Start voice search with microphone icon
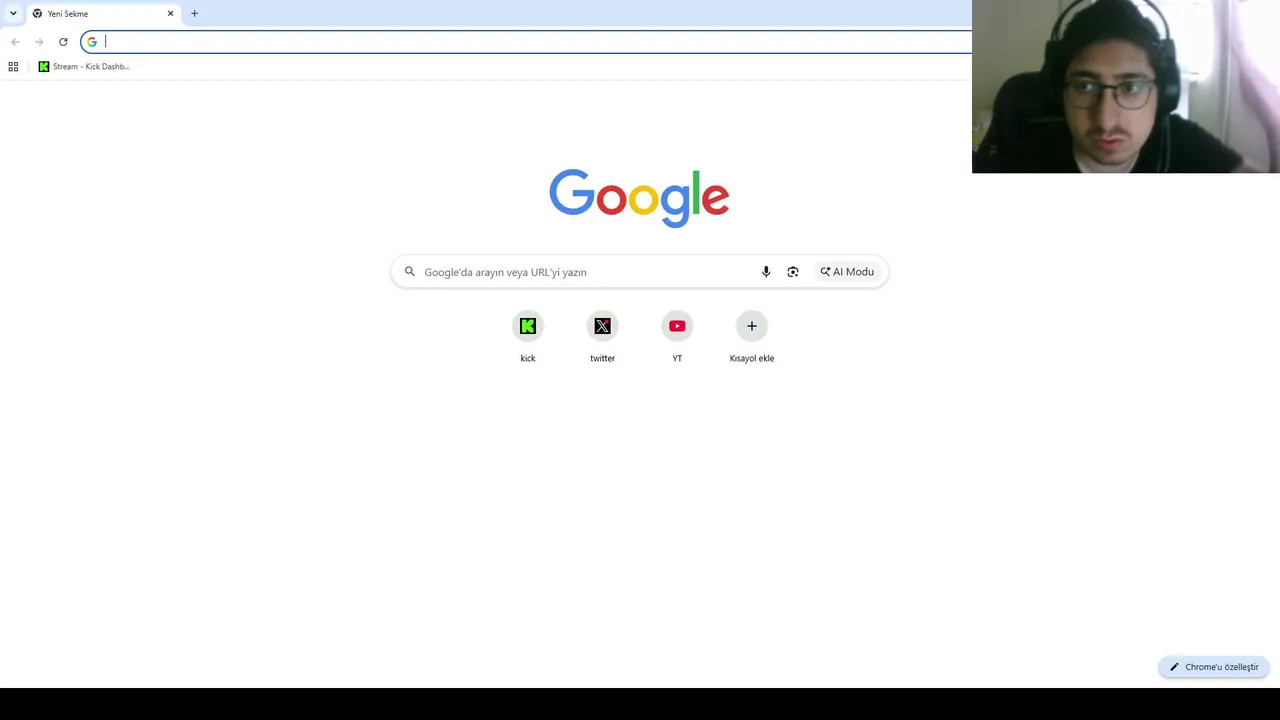 tap(766, 272)
